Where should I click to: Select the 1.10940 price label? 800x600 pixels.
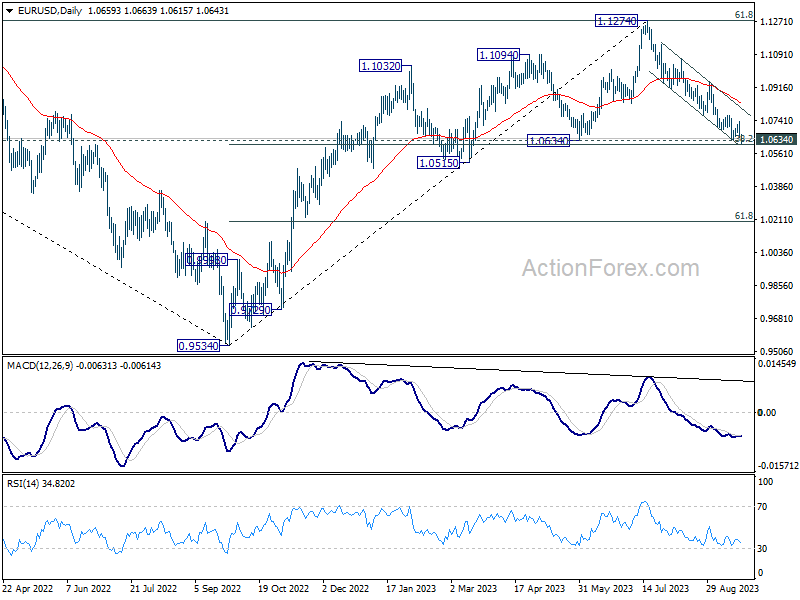[498, 55]
